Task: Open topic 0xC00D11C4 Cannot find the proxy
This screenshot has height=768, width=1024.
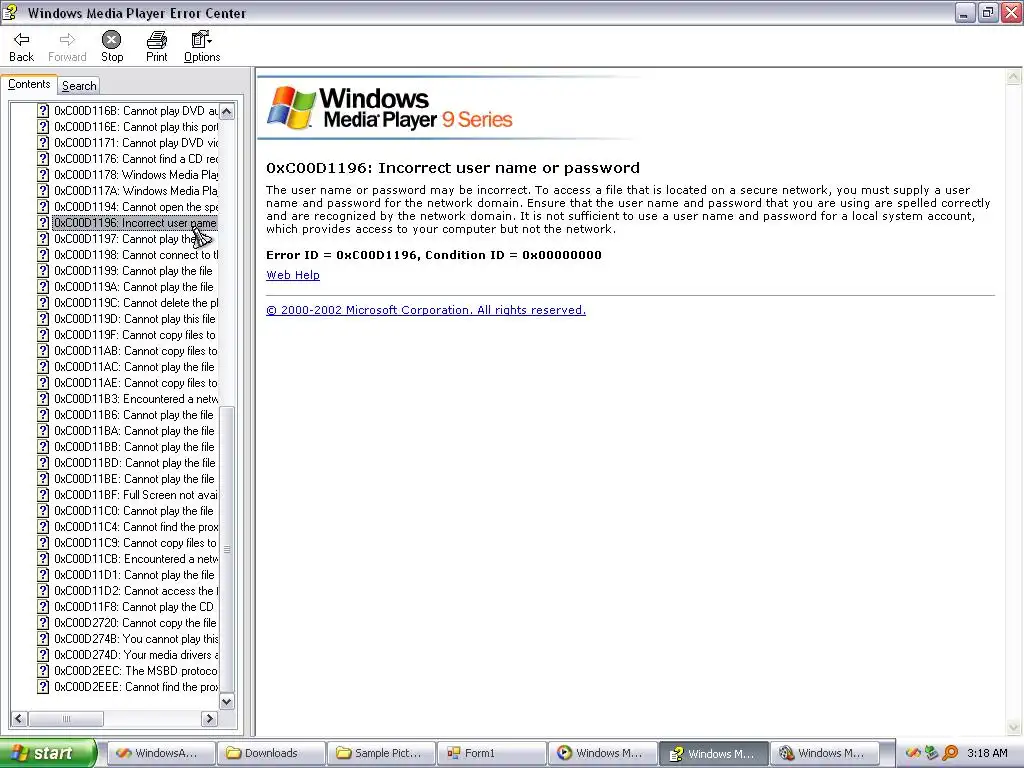Action: (136, 527)
